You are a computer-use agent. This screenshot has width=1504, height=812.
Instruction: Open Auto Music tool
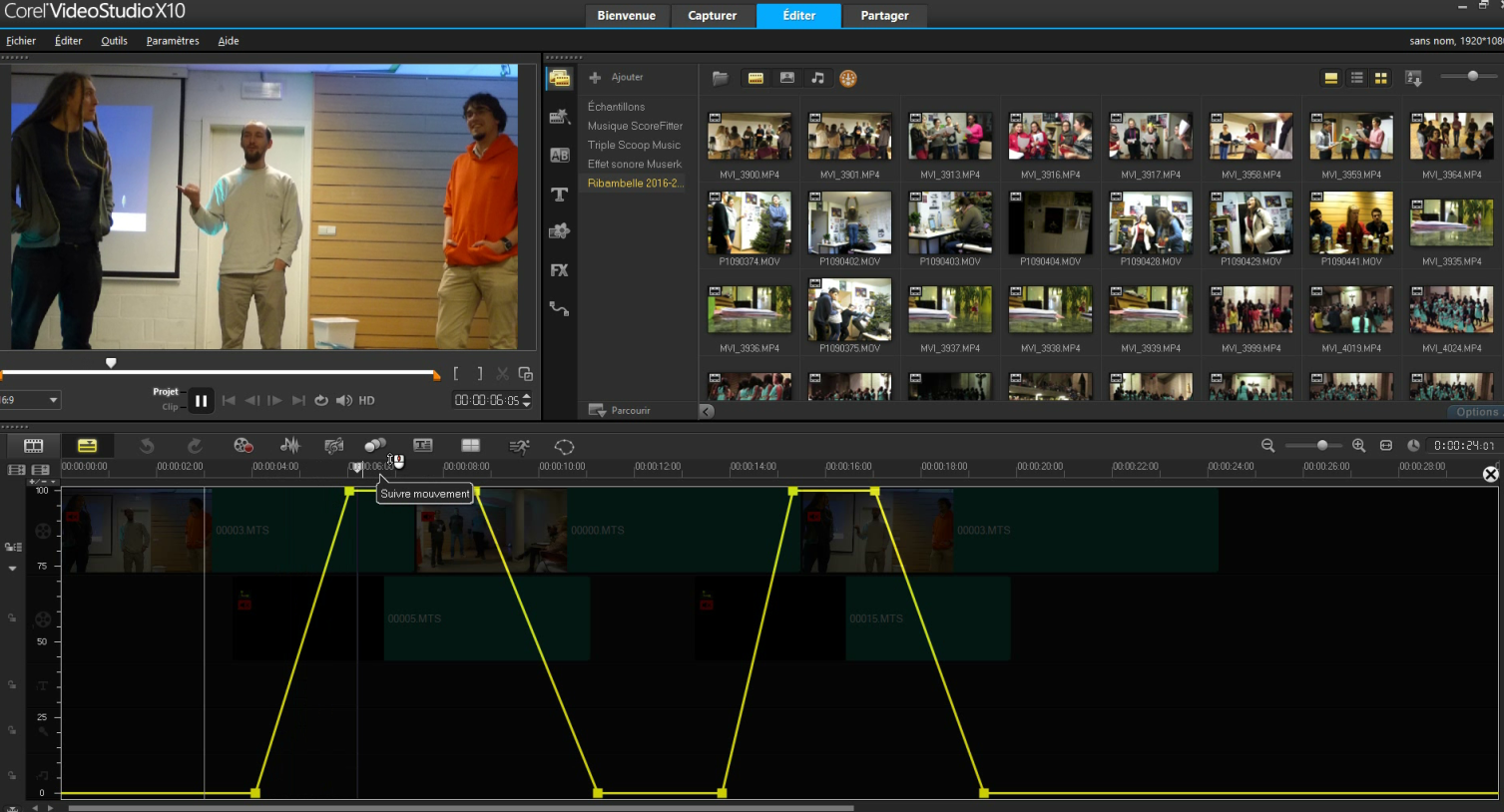click(x=334, y=446)
